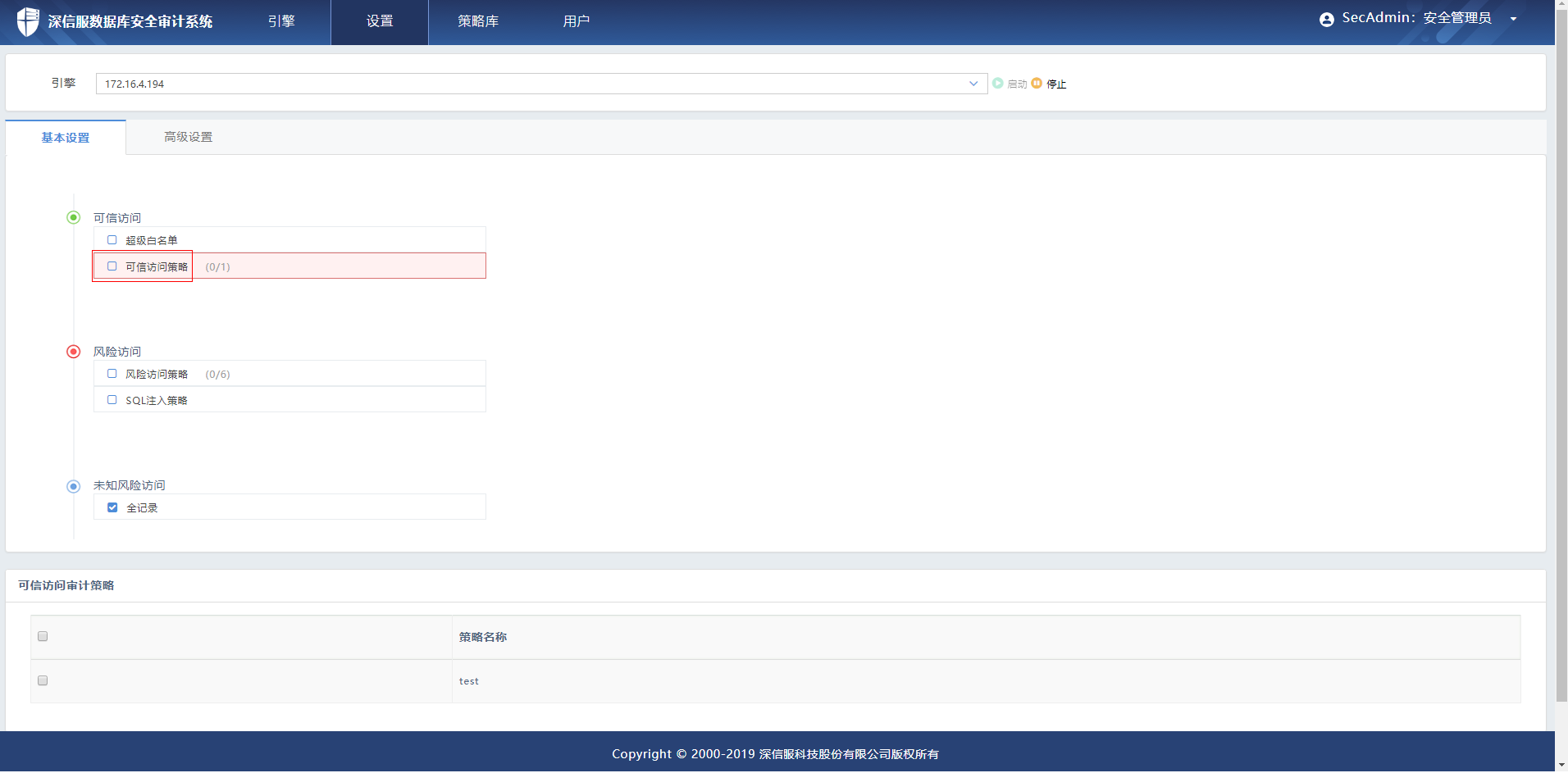The image size is (1568, 773).
Task: Open the 策略库 menu
Action: pyautogui.click(x=478, y=21)
